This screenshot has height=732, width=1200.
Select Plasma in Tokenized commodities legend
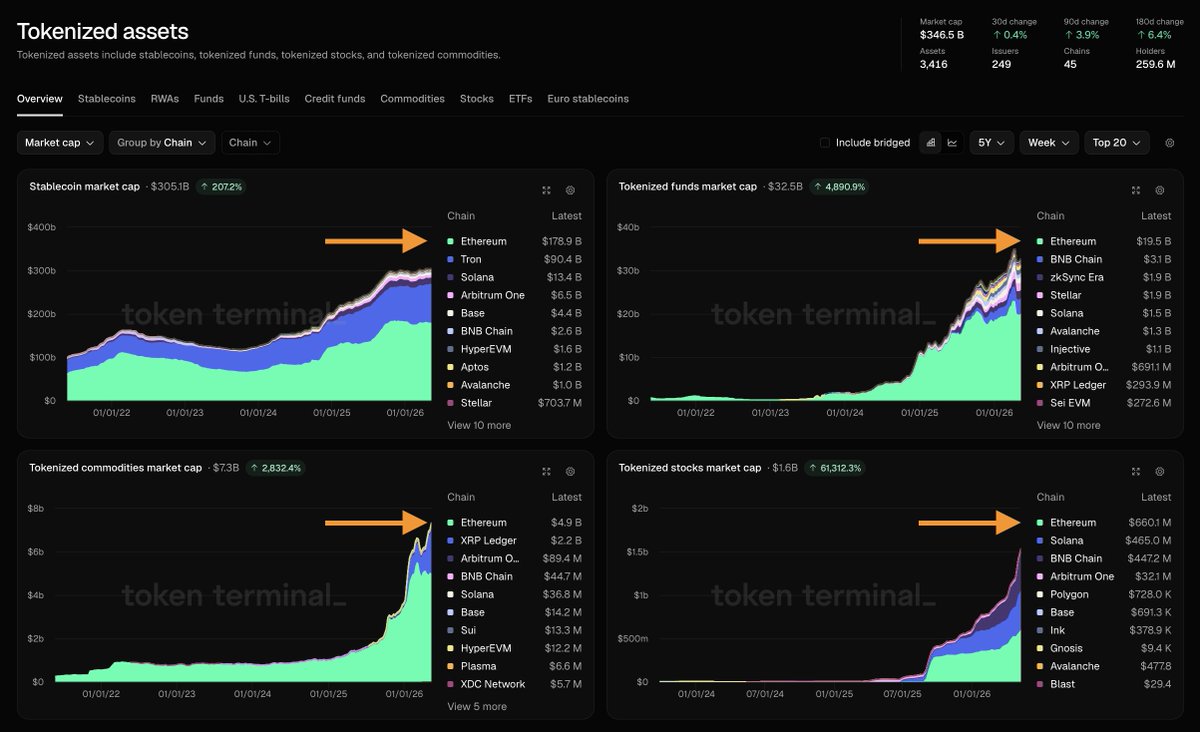479,666
